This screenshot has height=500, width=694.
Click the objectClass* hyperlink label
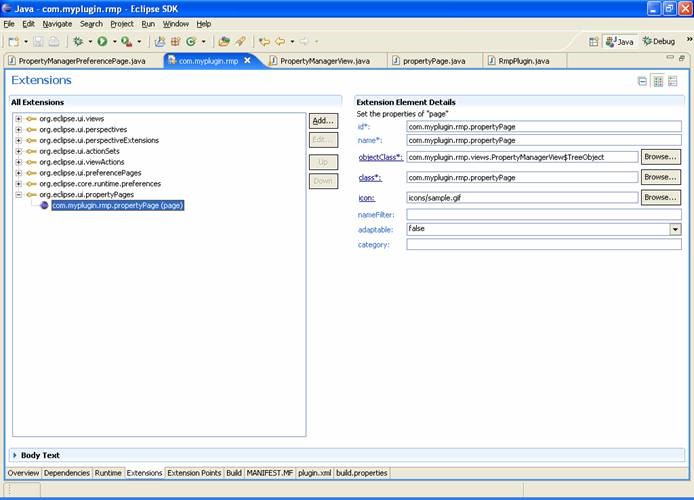[x=380, y=157]
